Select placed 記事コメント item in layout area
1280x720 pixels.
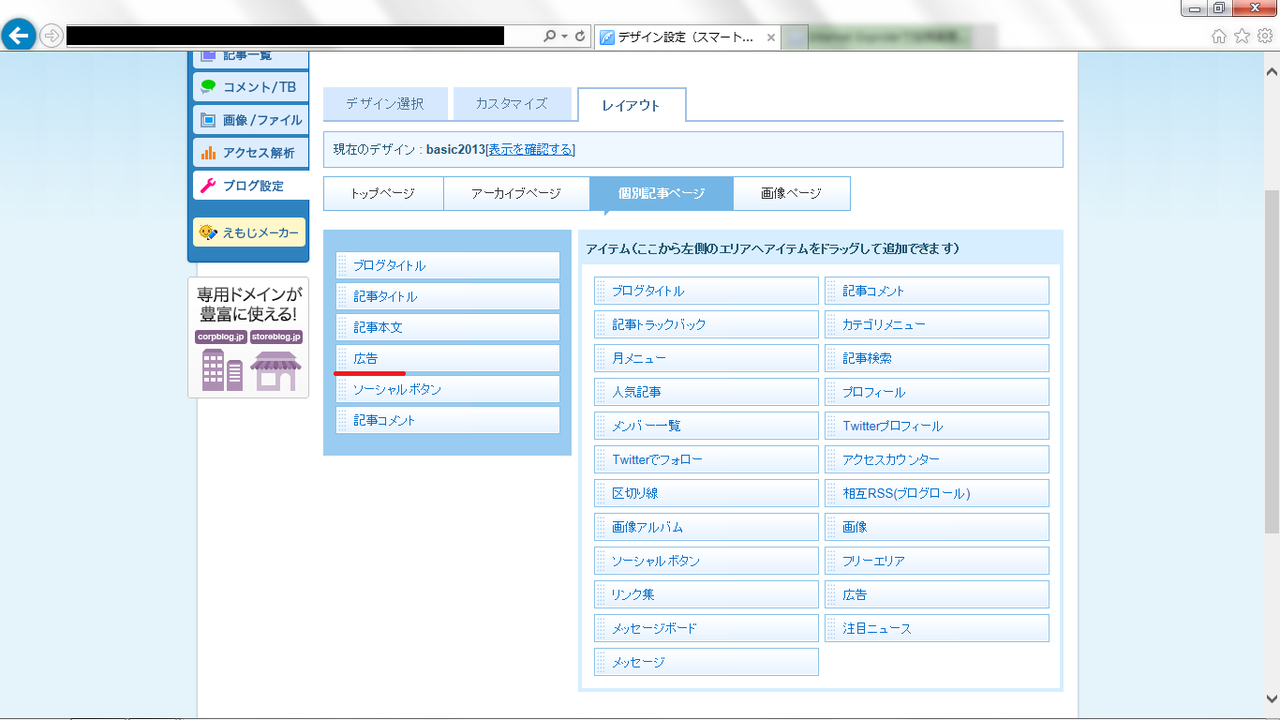pyautogui.click(x=448, y=420)
